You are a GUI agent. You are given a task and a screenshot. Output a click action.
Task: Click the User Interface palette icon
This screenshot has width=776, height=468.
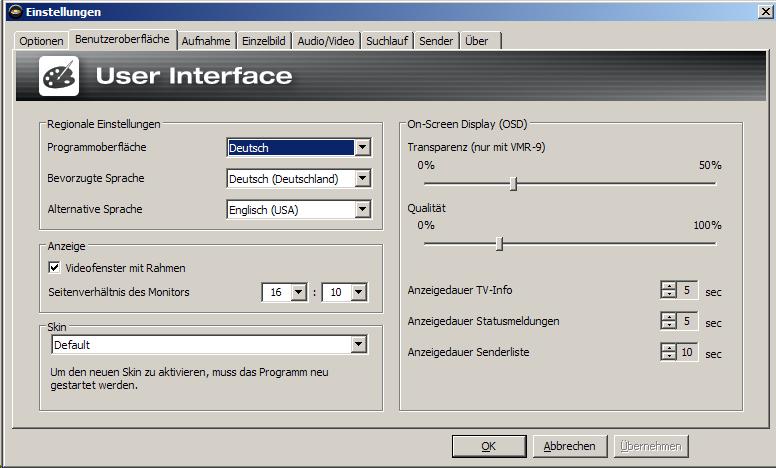coord(59,76)
